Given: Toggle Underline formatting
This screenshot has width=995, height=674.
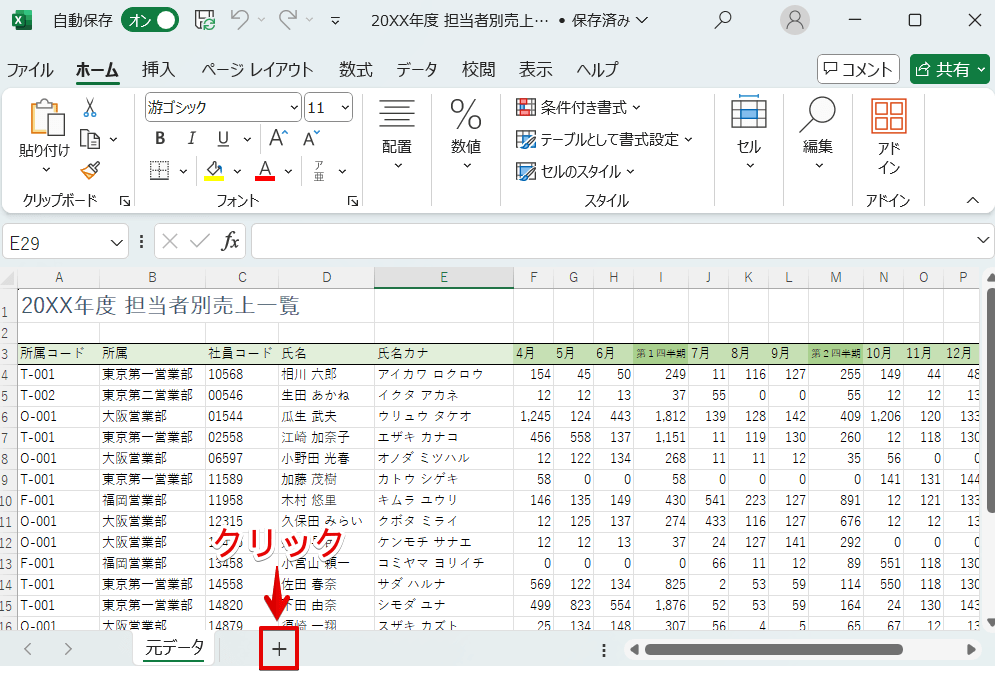Looking at the screenshot, I should point(223,138).
